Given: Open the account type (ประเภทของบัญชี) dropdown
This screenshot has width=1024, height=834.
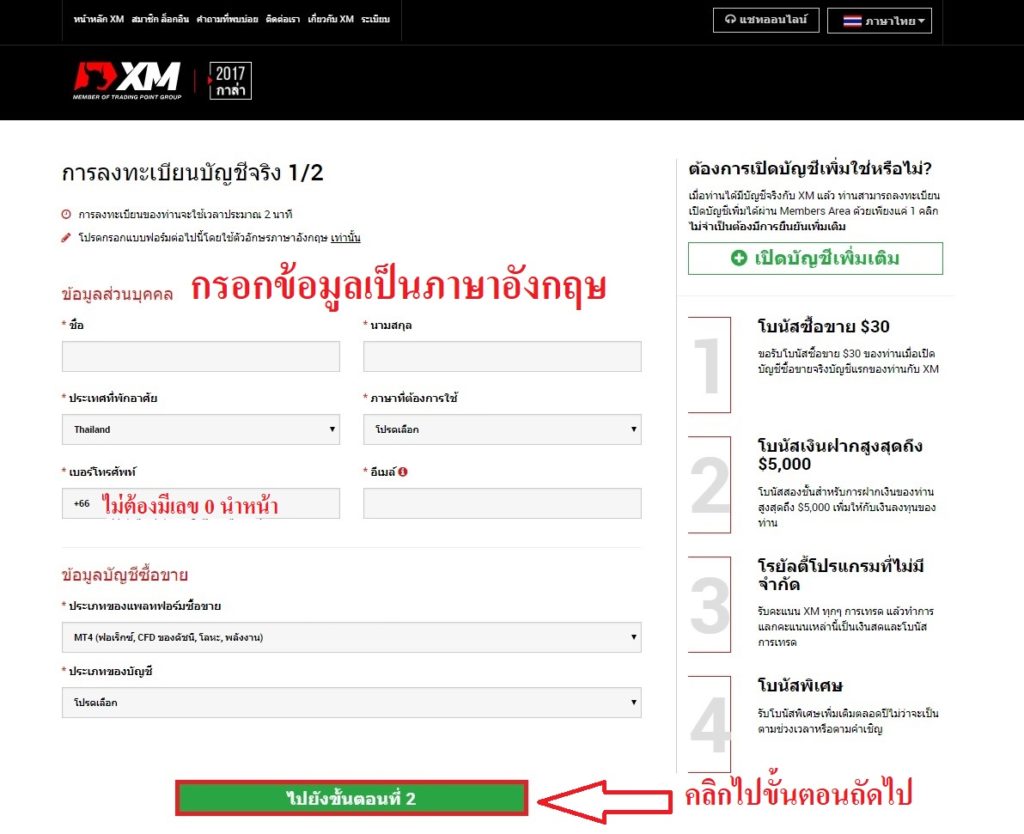Looking at the screenshot, I should pyautogui.click(x=351, y=702).
